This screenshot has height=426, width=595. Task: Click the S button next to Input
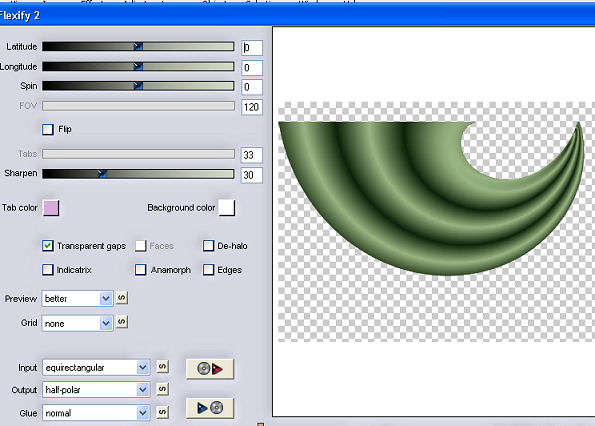coord(162,366)
